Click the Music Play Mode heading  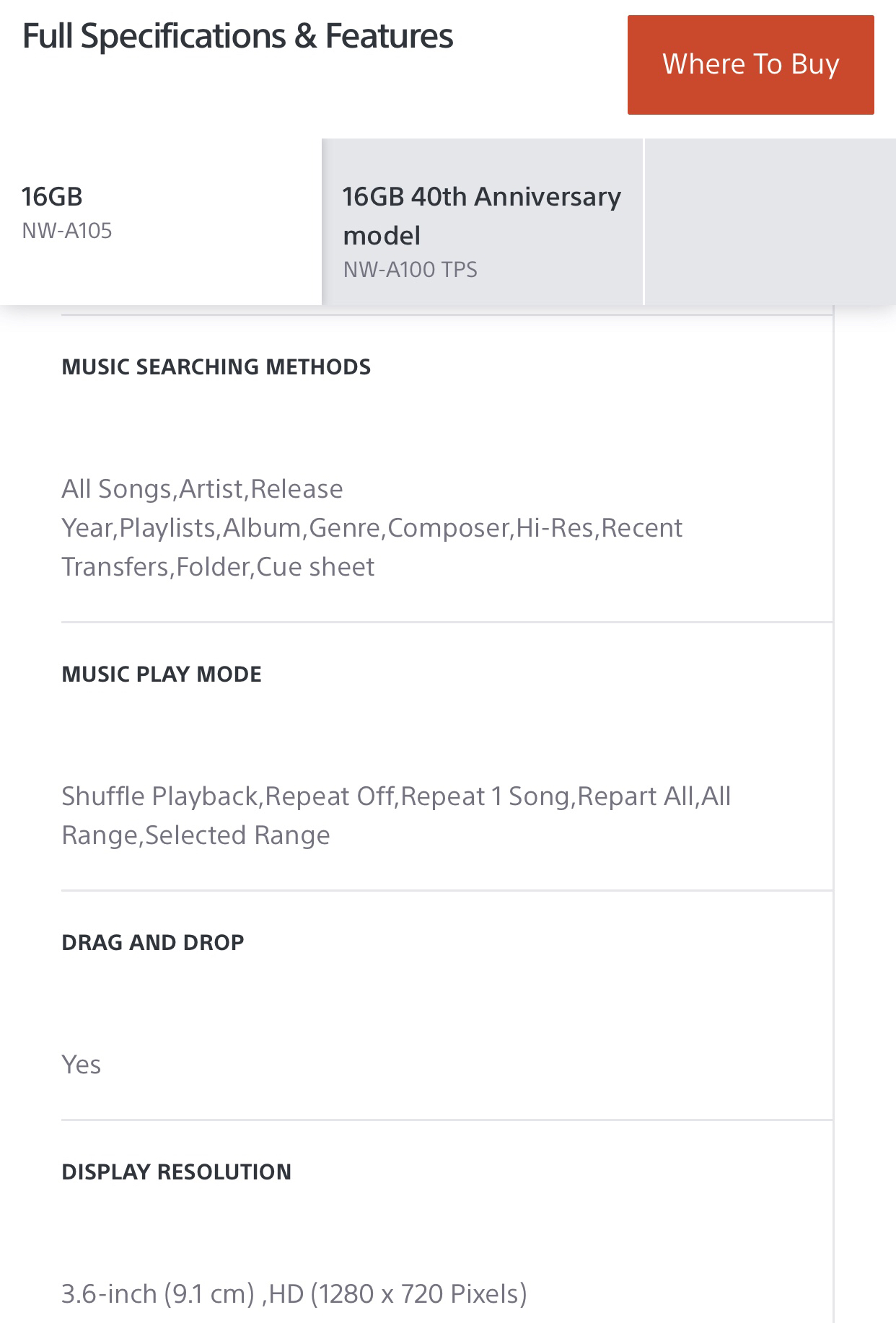click(162, 674)
